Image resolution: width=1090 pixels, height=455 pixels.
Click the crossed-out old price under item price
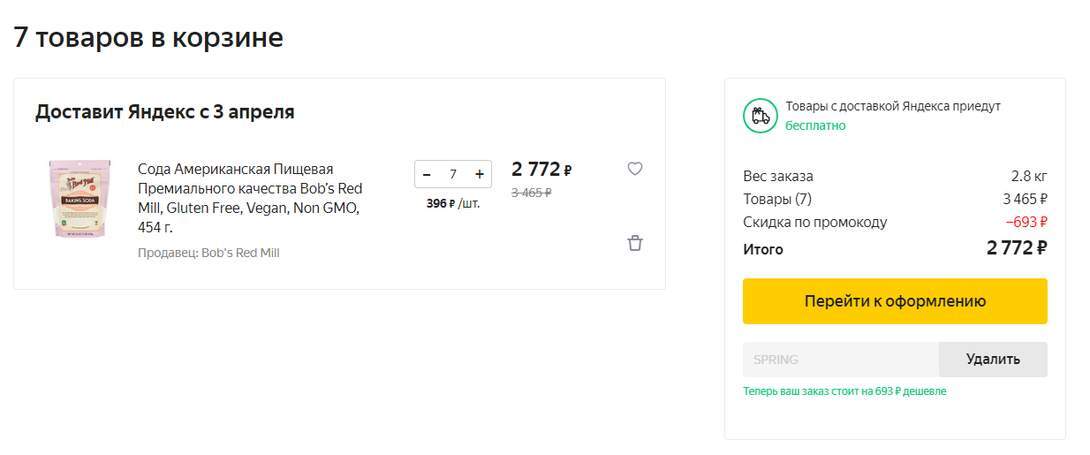531,192
